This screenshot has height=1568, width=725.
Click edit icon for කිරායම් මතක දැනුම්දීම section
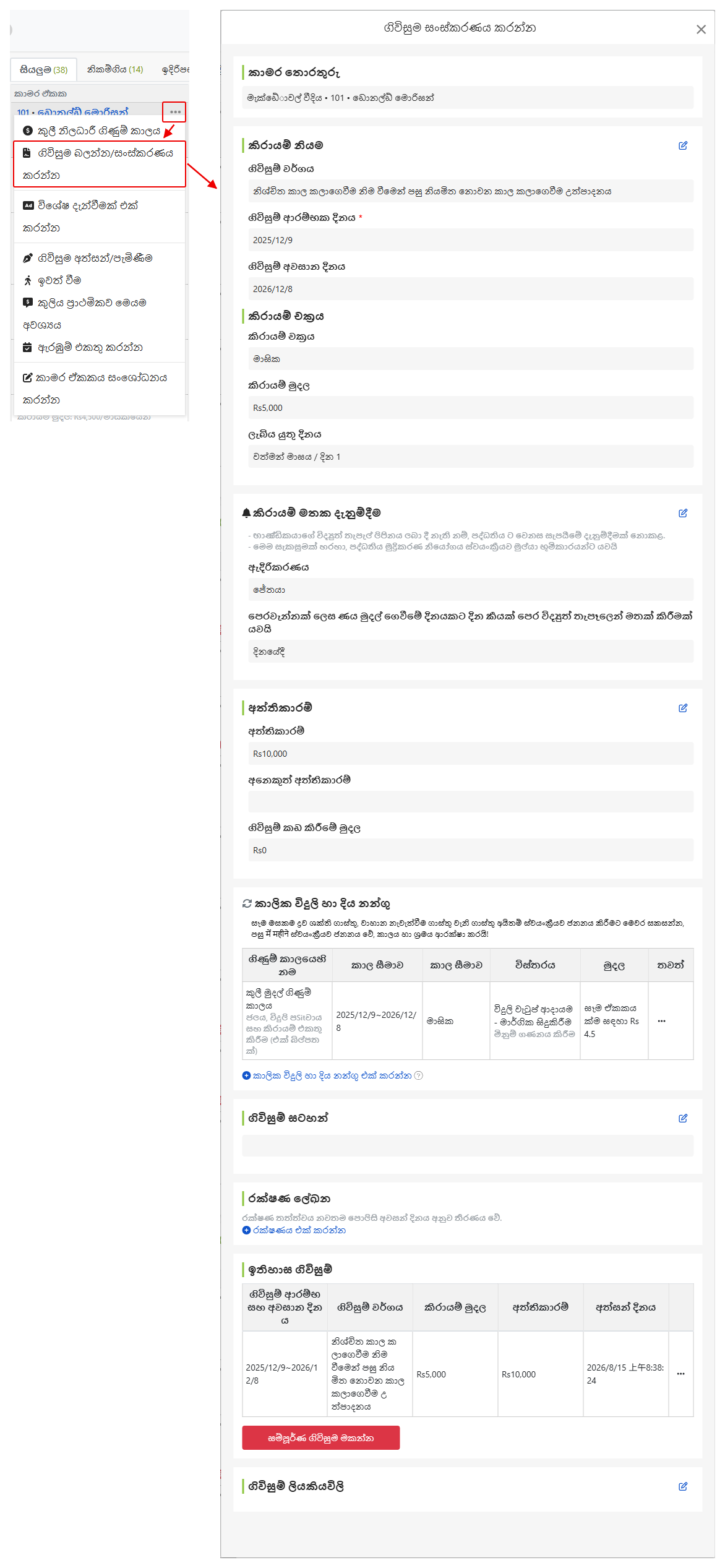(x=683, y=513)
